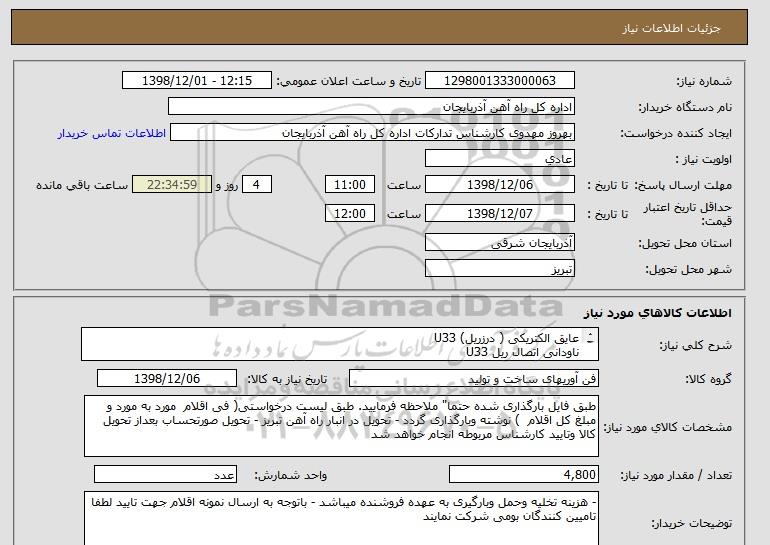This screenshot has height=545, width=770.
Task: Click the countdown timer 22:34:59
Action: [172, 185]
